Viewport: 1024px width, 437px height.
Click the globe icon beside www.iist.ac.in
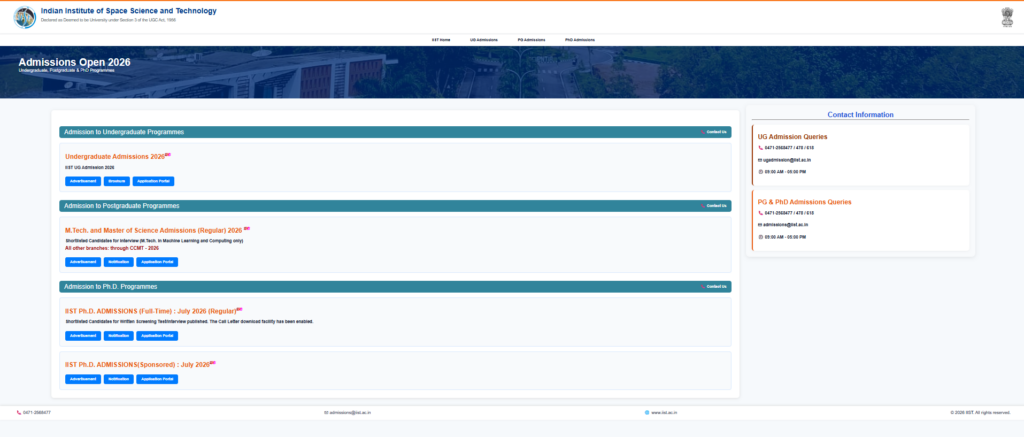pyautogui.click(x=647, y=412)
